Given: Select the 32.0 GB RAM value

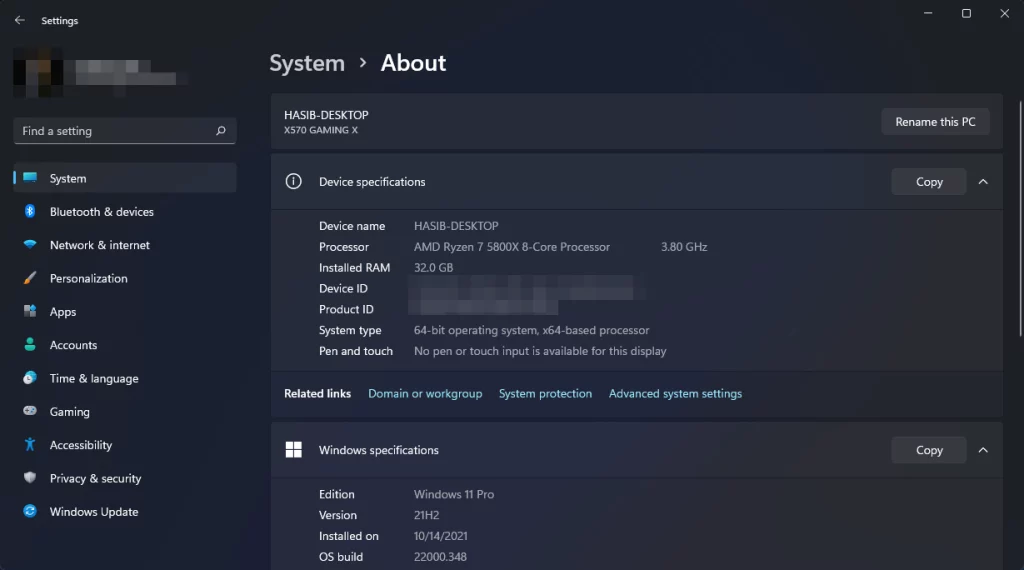Looking at the screenshot, I should 434,268.
